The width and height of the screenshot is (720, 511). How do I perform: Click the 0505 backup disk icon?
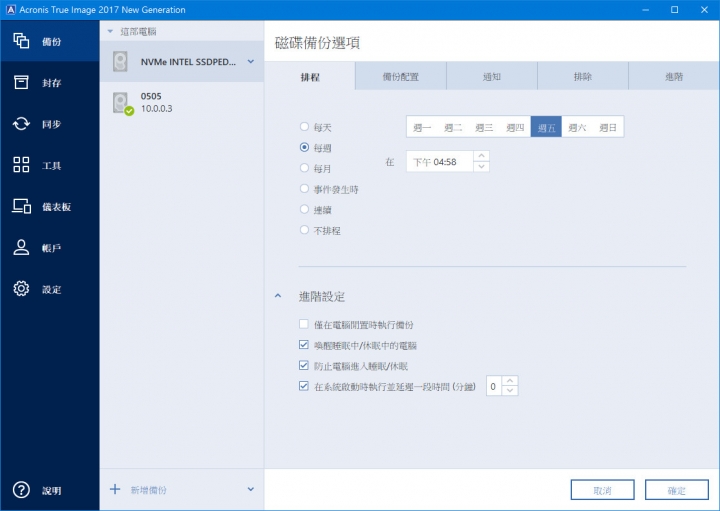coord(122,103)
